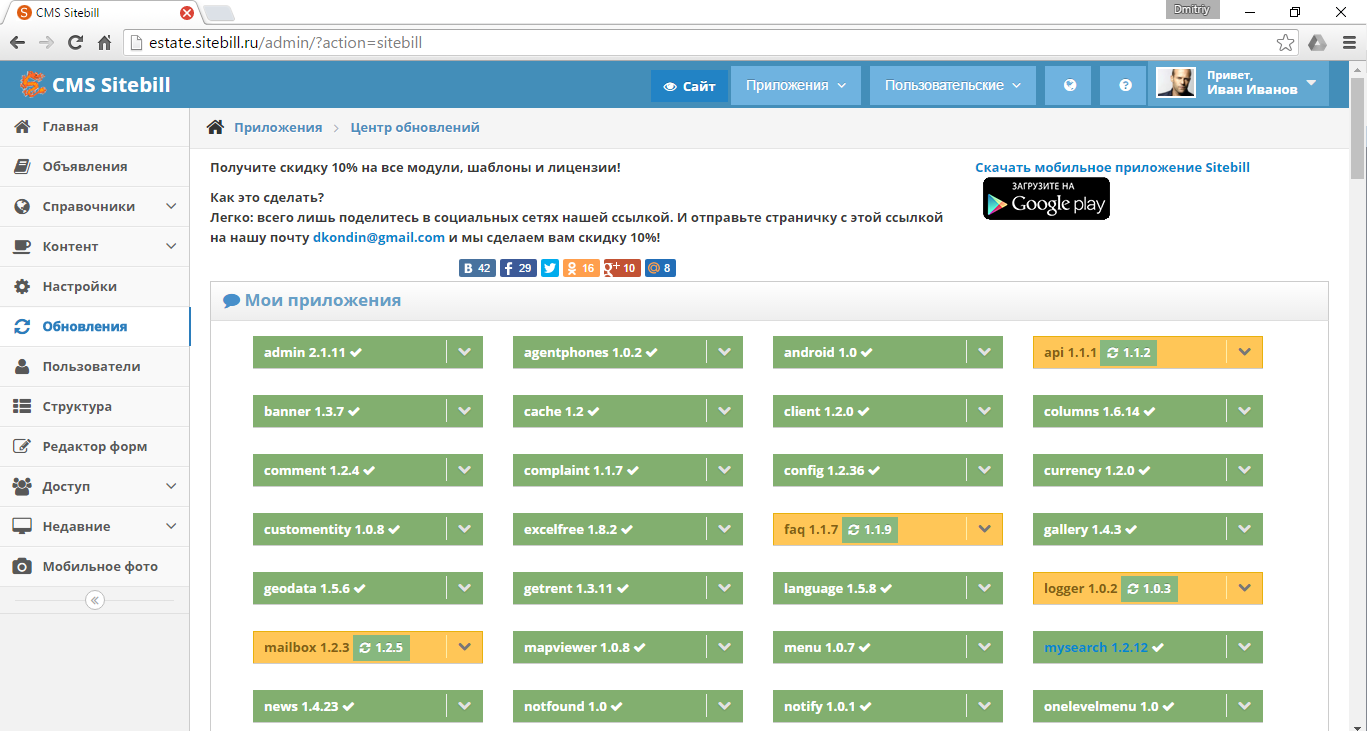This screenshot has width=1367, height=731.
Task: Bookmark page with star icon
Action: click(x=1286, y=43)
